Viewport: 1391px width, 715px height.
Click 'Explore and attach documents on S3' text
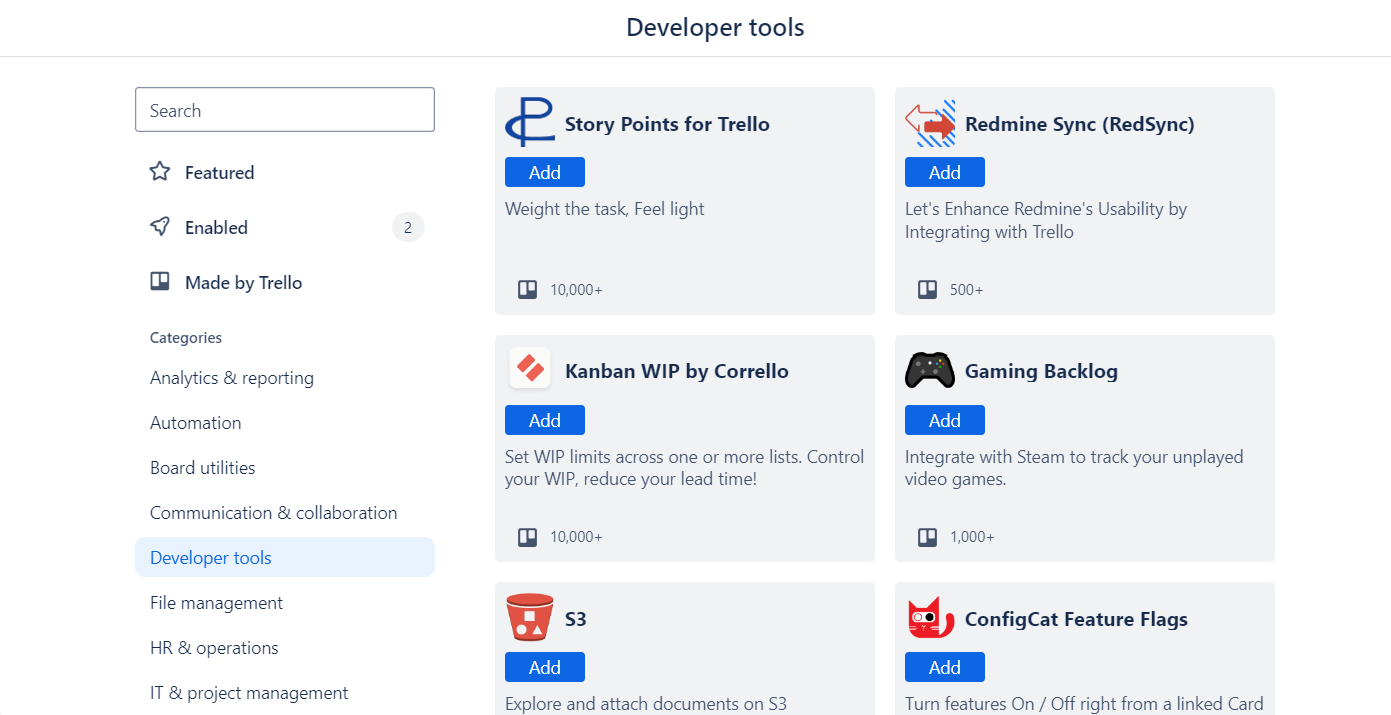[646, 704]
